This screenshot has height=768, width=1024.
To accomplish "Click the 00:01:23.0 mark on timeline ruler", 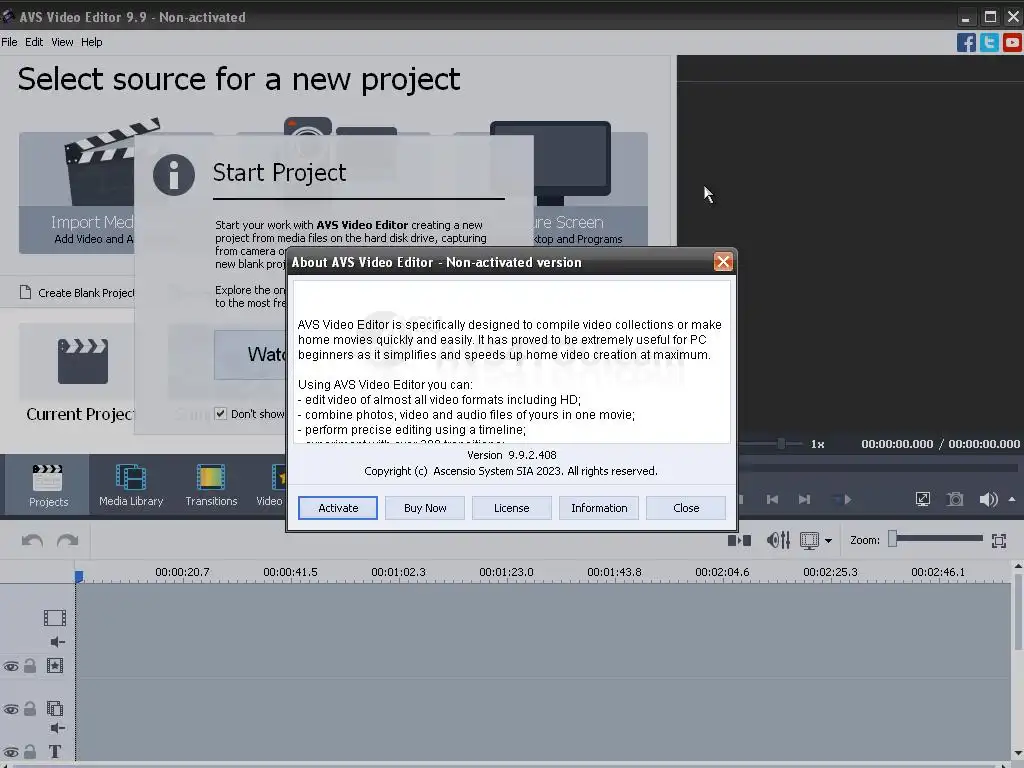I will coord(506,572).
